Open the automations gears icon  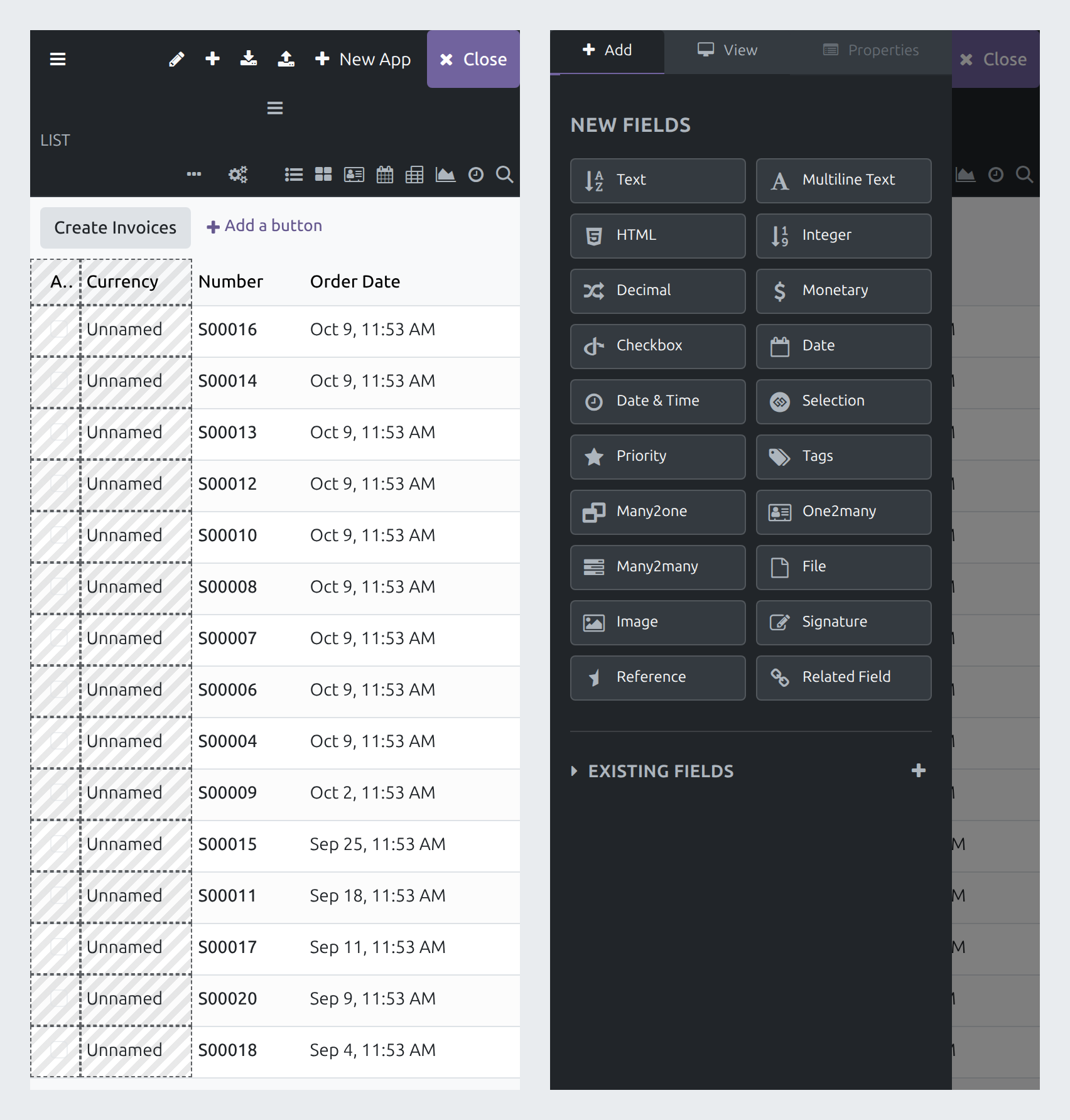tap(238, 174)
